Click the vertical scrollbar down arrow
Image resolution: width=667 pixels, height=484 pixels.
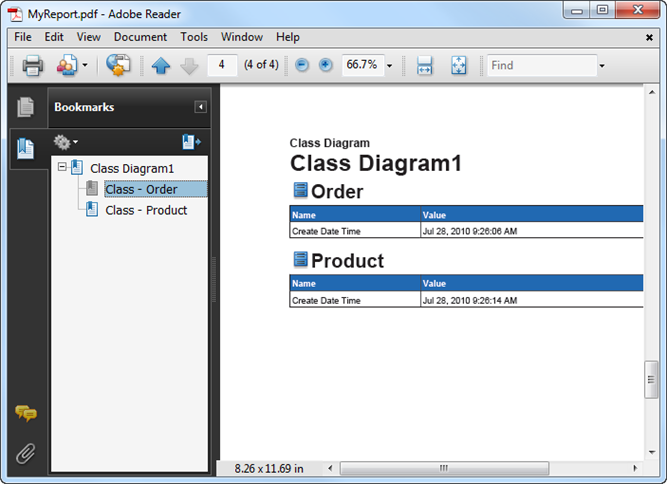coord(652,453)
